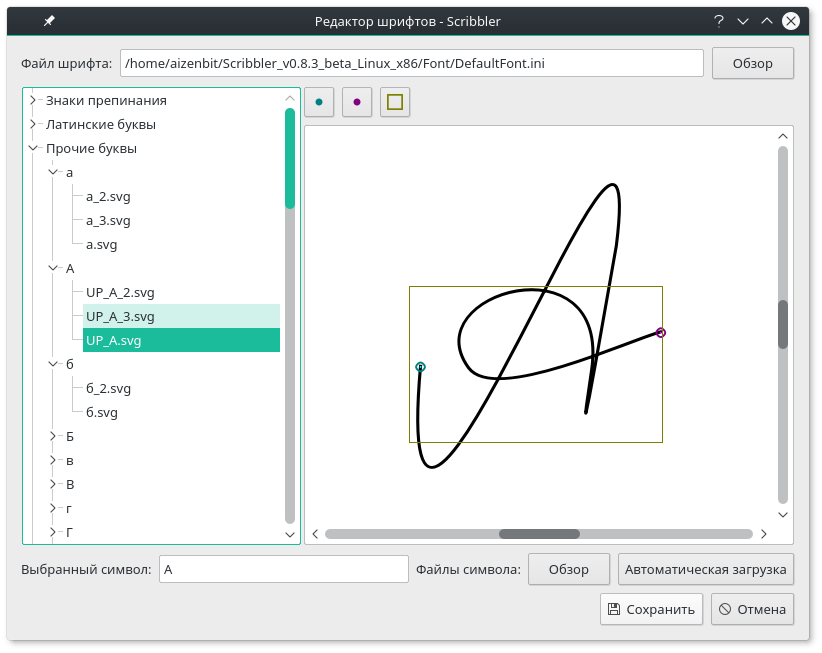The width and height of the screenshot is (822, 653).
Task: Click canvas vertical scrollbar thumb
Action: click(x=783, y=324)
